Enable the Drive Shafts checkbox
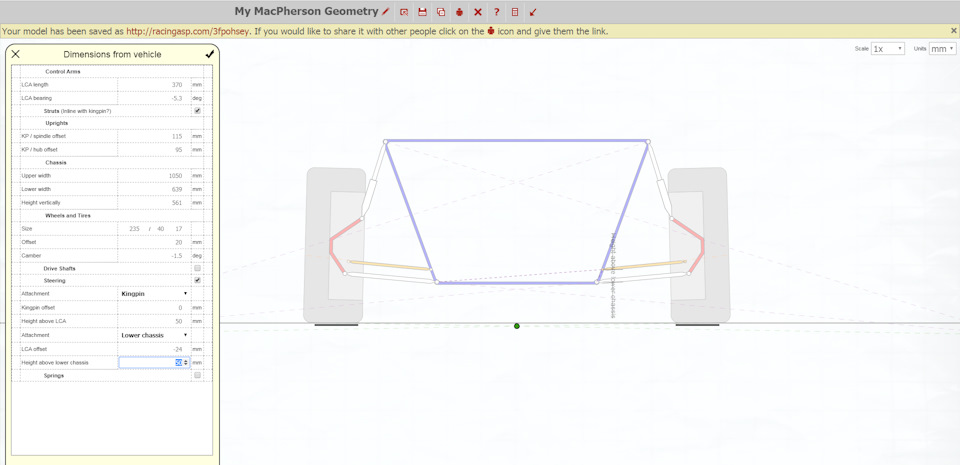960x465 pixels. pos(197,269)
